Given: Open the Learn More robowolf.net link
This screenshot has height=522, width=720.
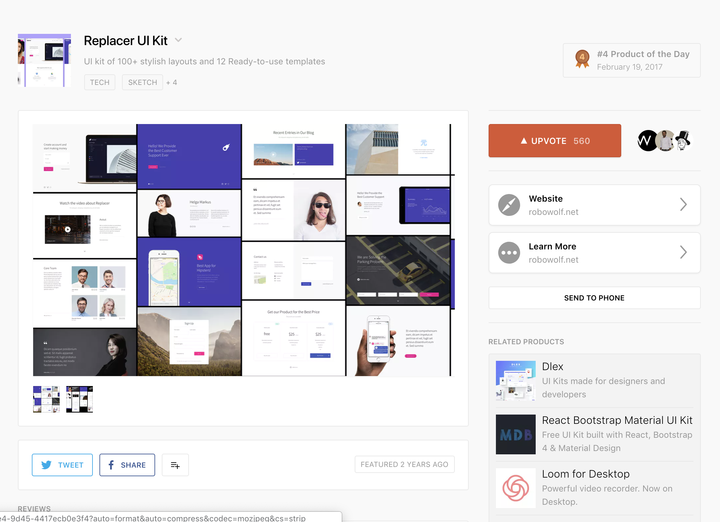Looking at the screenshot, I should click(595, 253).
